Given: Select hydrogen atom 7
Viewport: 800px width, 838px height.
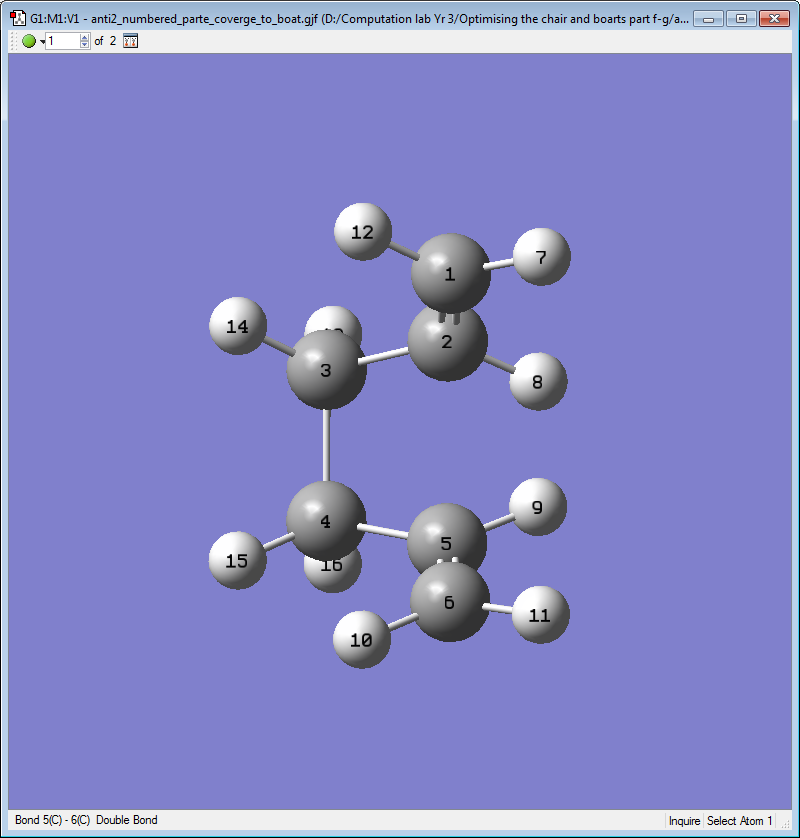Looking at the screenshot, I should click(x=541, y=257).
